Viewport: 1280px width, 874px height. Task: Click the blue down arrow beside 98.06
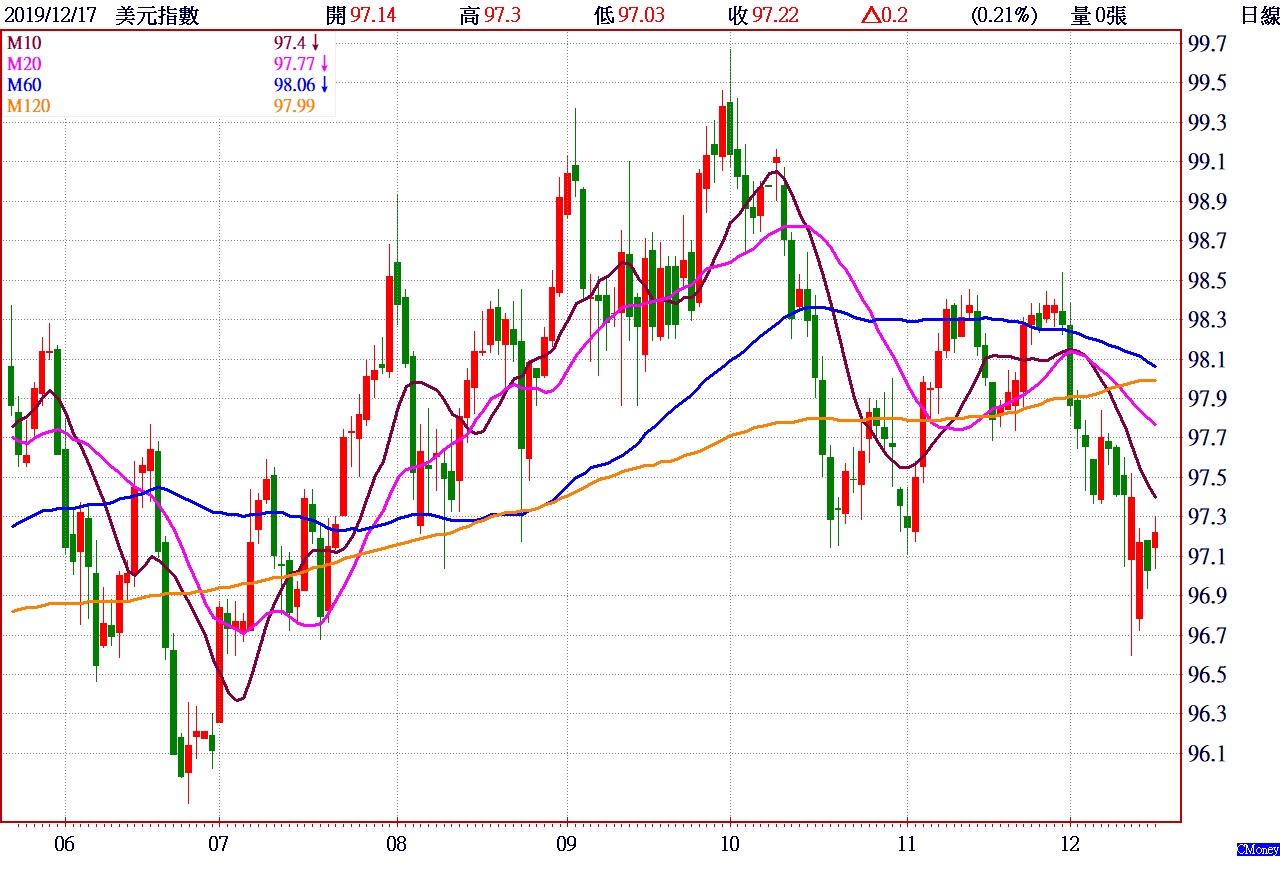tap(323, 85)
